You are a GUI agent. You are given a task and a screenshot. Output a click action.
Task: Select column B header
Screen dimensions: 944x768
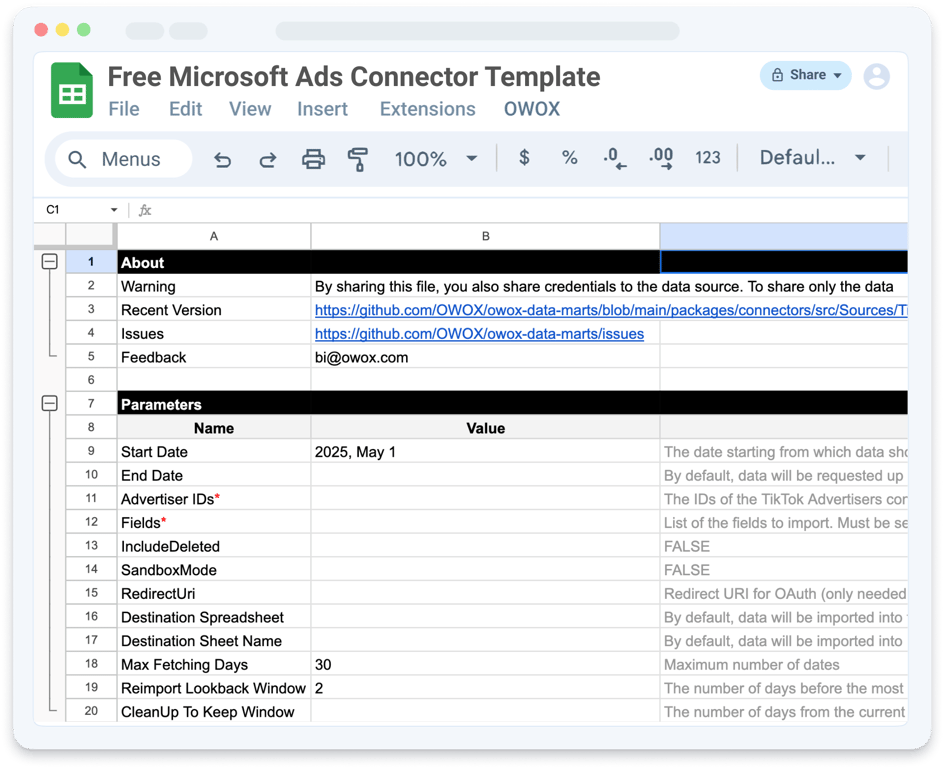[485, 237]
